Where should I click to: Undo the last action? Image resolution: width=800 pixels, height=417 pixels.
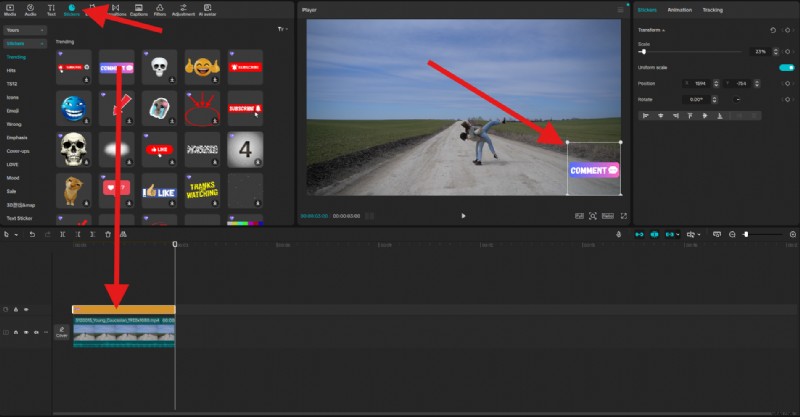point(32,234)
